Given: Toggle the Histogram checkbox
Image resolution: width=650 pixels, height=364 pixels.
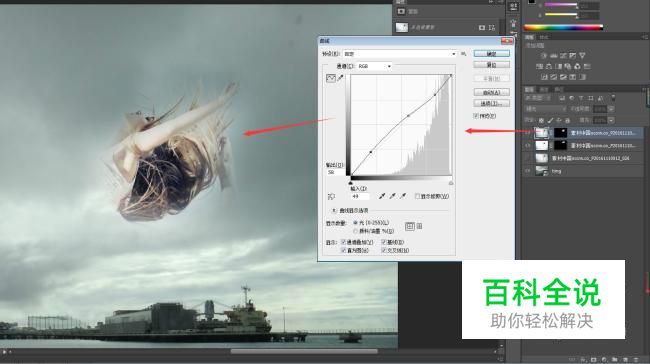Looking at the screenshot, I should pos(344,250).
